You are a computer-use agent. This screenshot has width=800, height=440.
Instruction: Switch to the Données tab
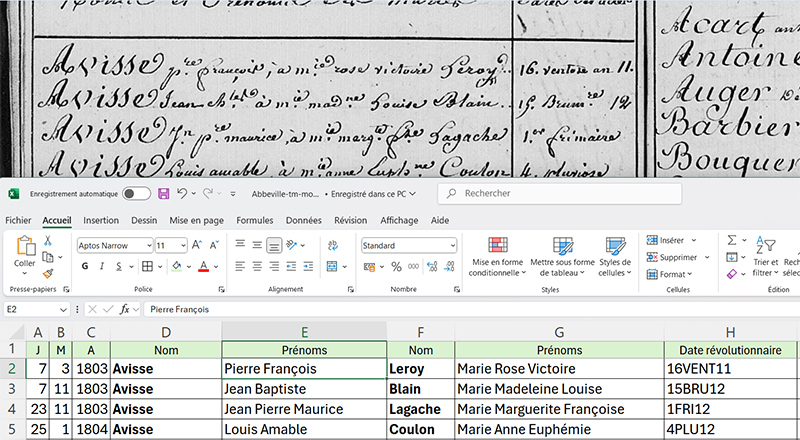click(304, 221)
